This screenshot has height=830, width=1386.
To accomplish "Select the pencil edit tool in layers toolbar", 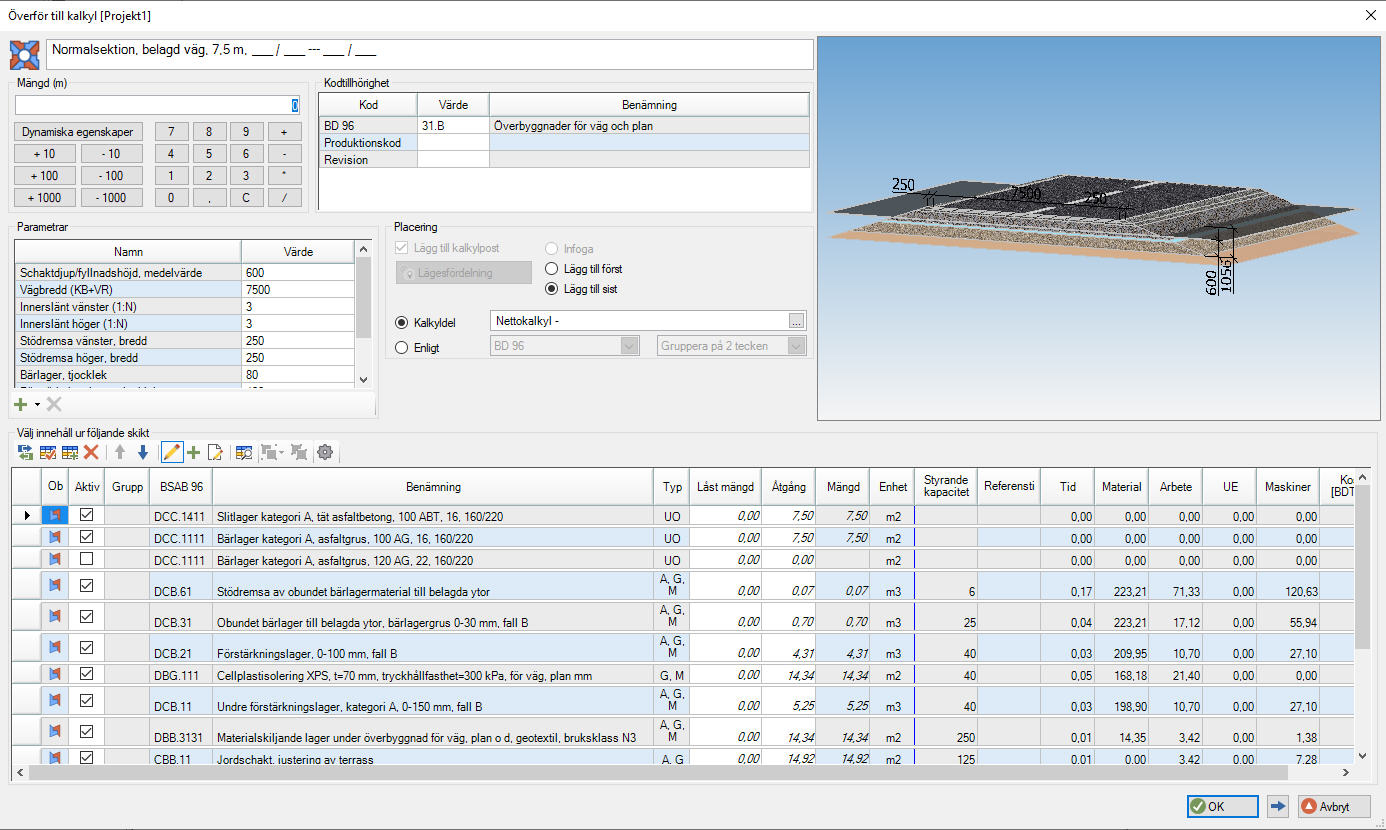I will coord(171,453).
